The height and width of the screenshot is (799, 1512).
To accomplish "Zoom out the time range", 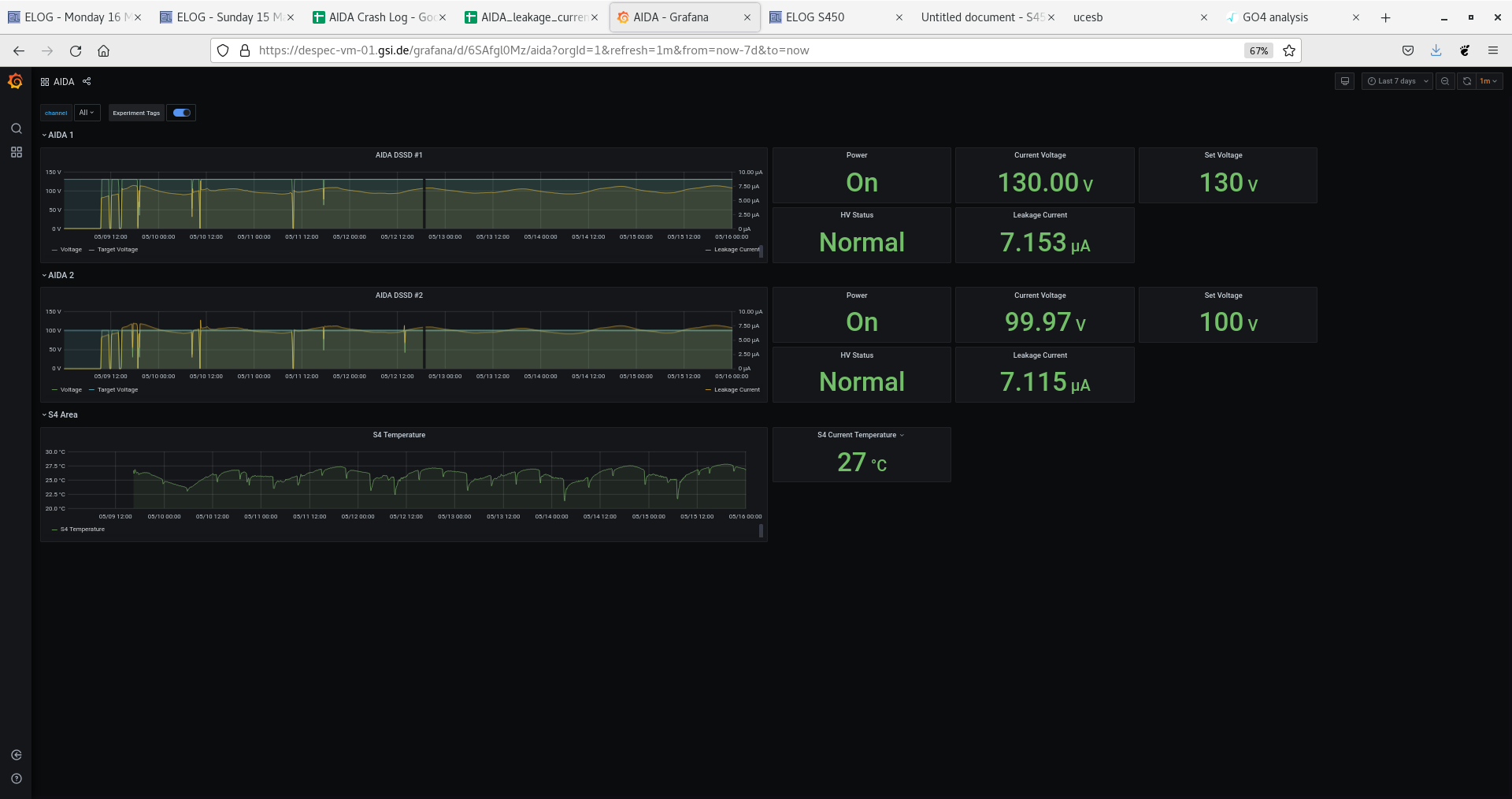I will [x=1444, y=81].
